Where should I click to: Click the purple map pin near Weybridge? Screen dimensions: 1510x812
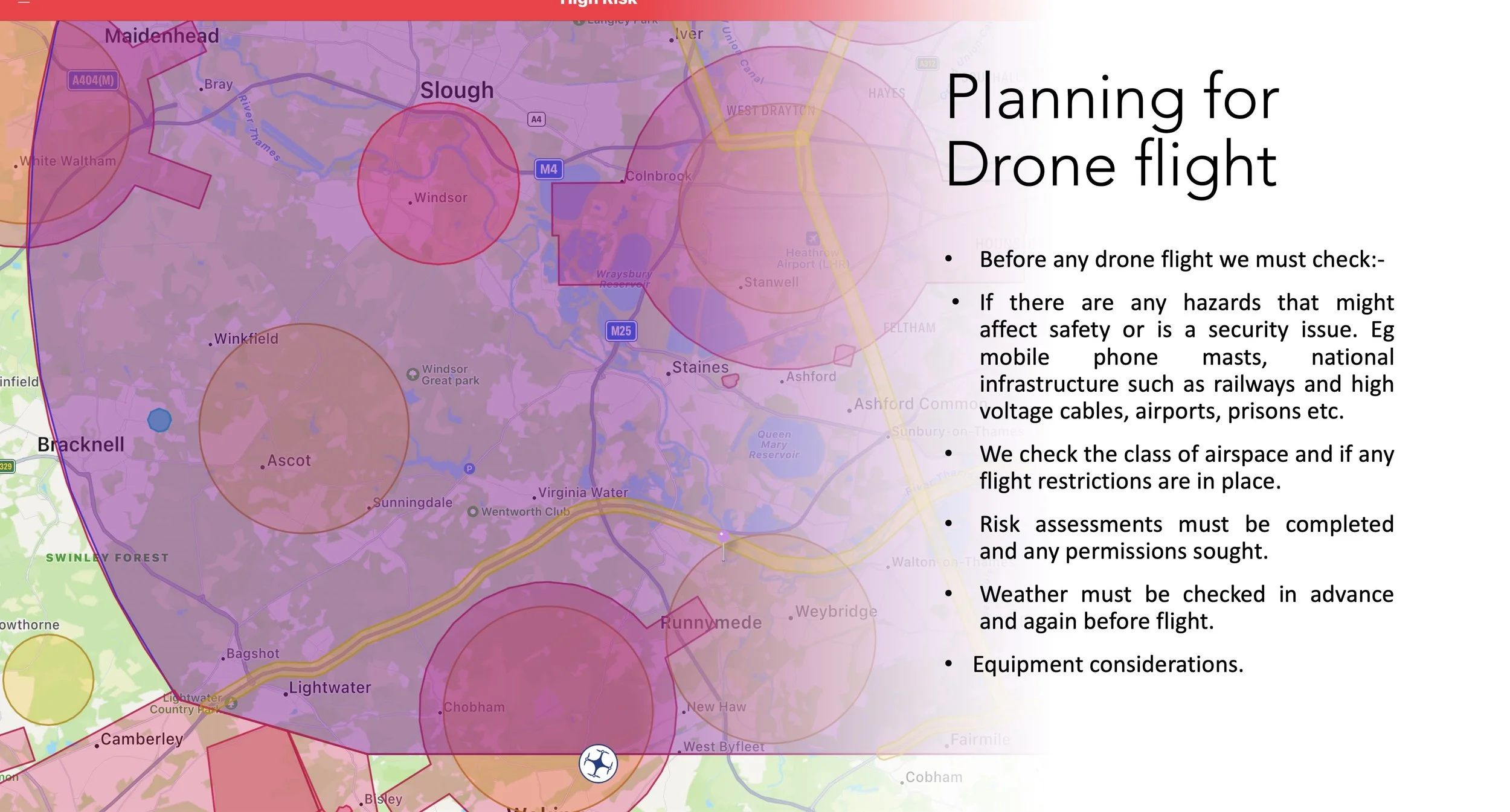click(x=723, y=537)
